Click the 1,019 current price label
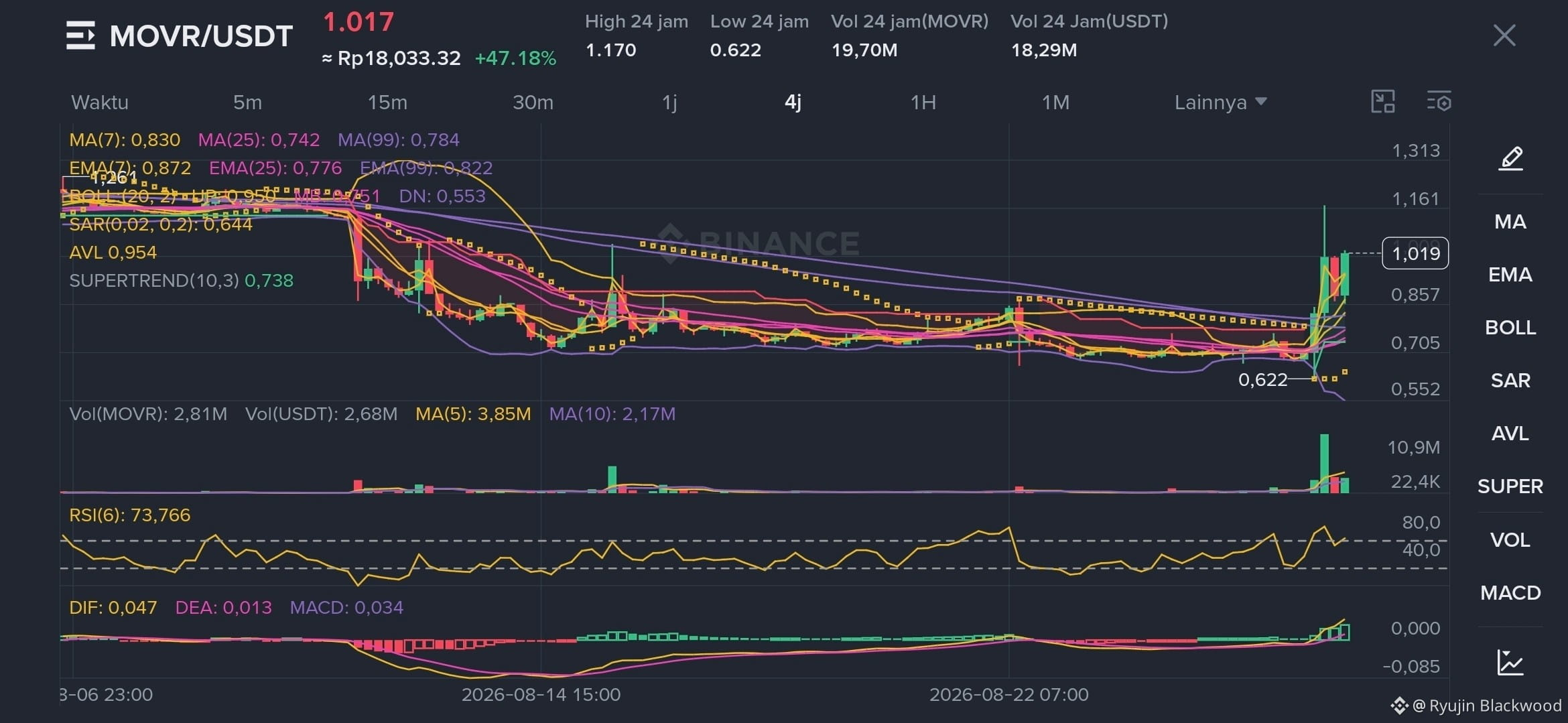1568x723 pixels. [1415, 253]
